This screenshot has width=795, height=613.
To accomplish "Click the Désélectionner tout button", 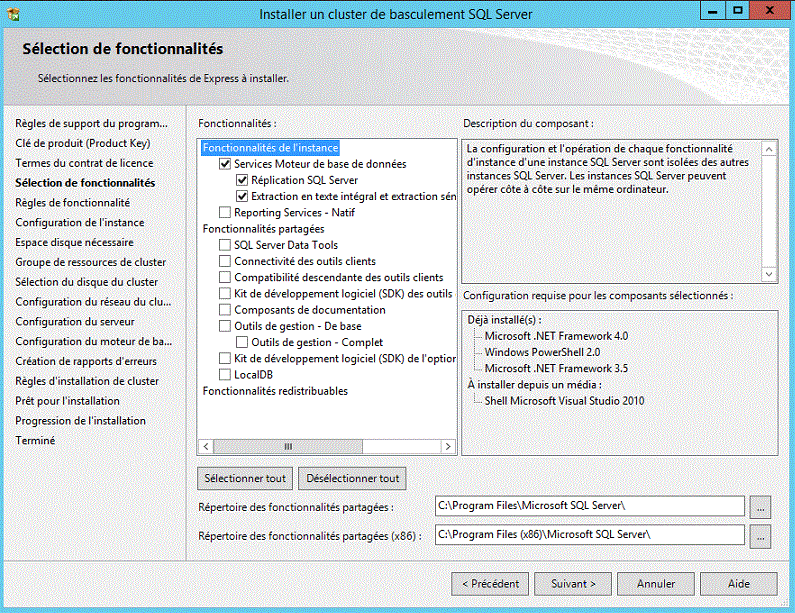I will coord(352,478).
